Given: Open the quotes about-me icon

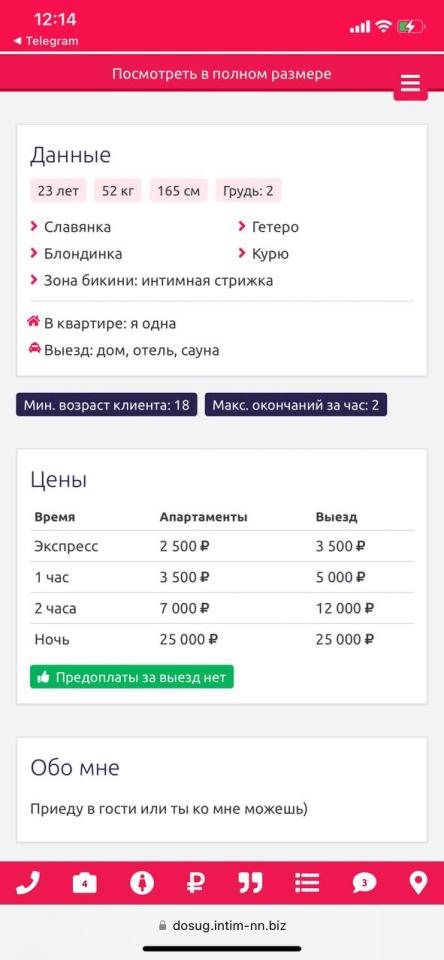Looking at the screenshot, I should (x=250, y=883).
